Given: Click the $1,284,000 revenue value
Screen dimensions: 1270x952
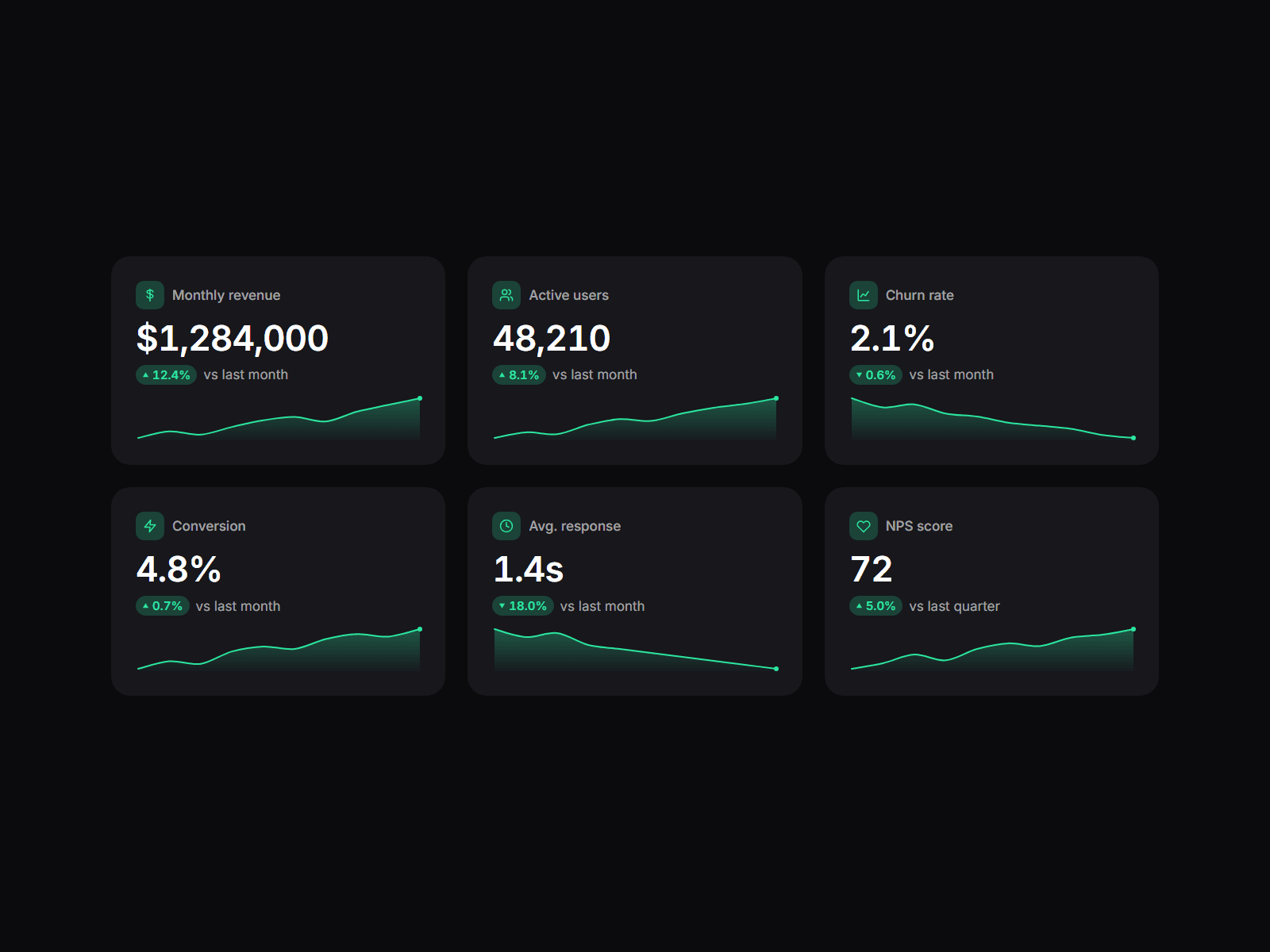Looking at the screenshot, I should click(233, 339).
